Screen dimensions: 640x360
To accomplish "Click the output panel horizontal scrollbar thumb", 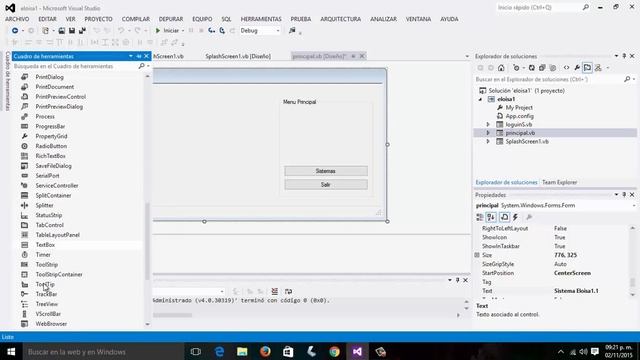I will coord(173,315).
